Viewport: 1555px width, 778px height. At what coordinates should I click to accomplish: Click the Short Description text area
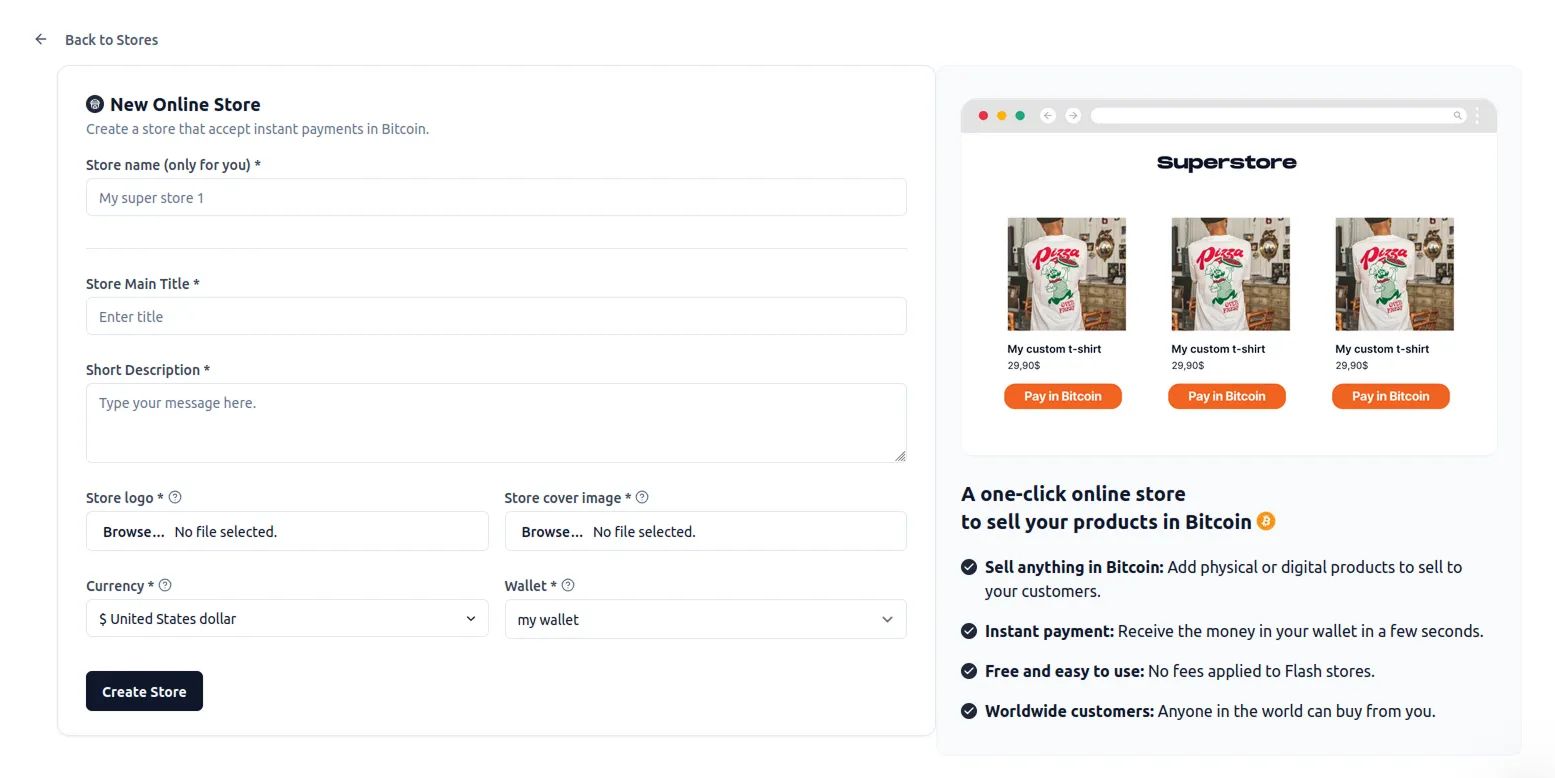496,422
